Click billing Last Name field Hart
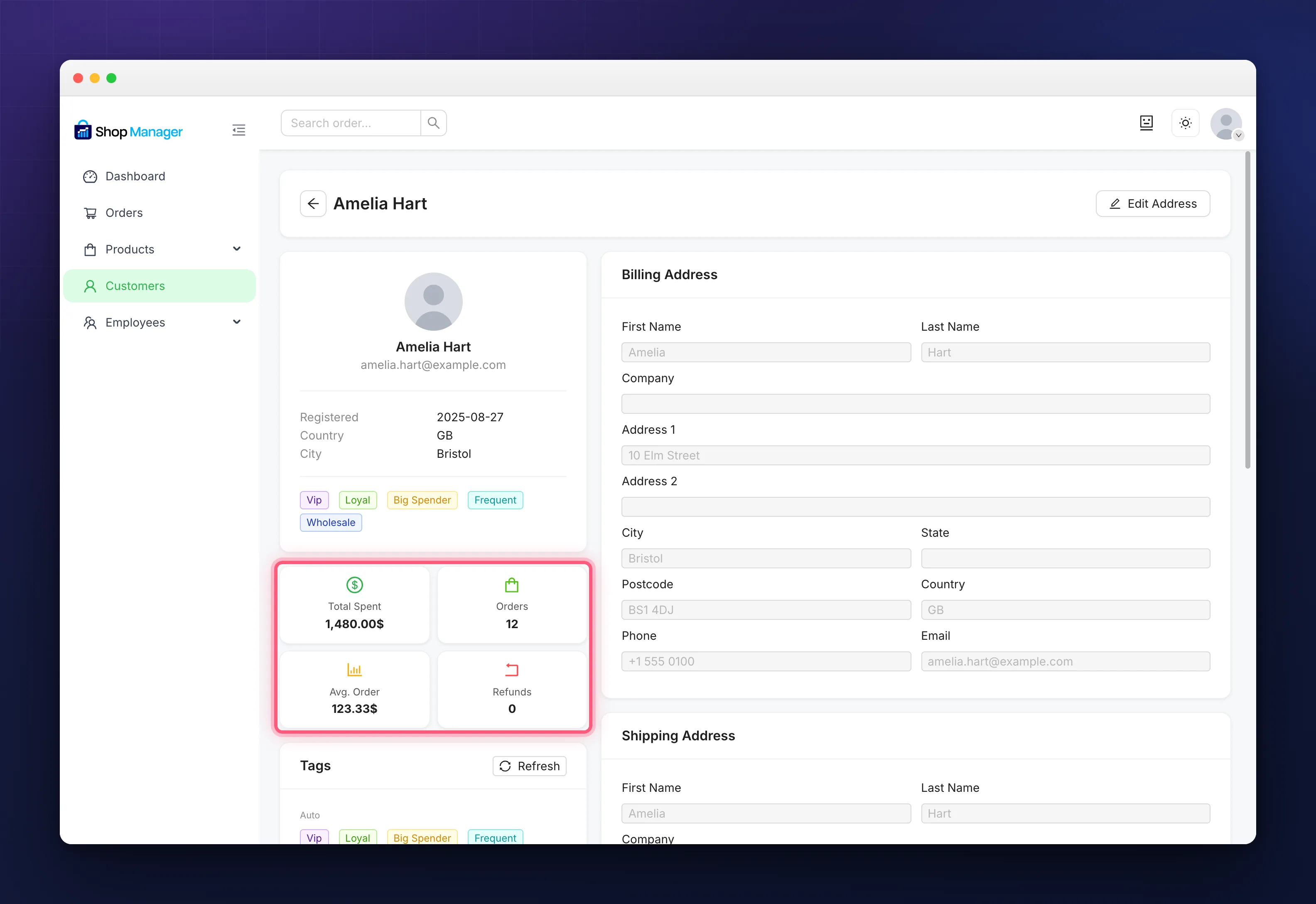 pyautogui.click(x=1065, y=352)
